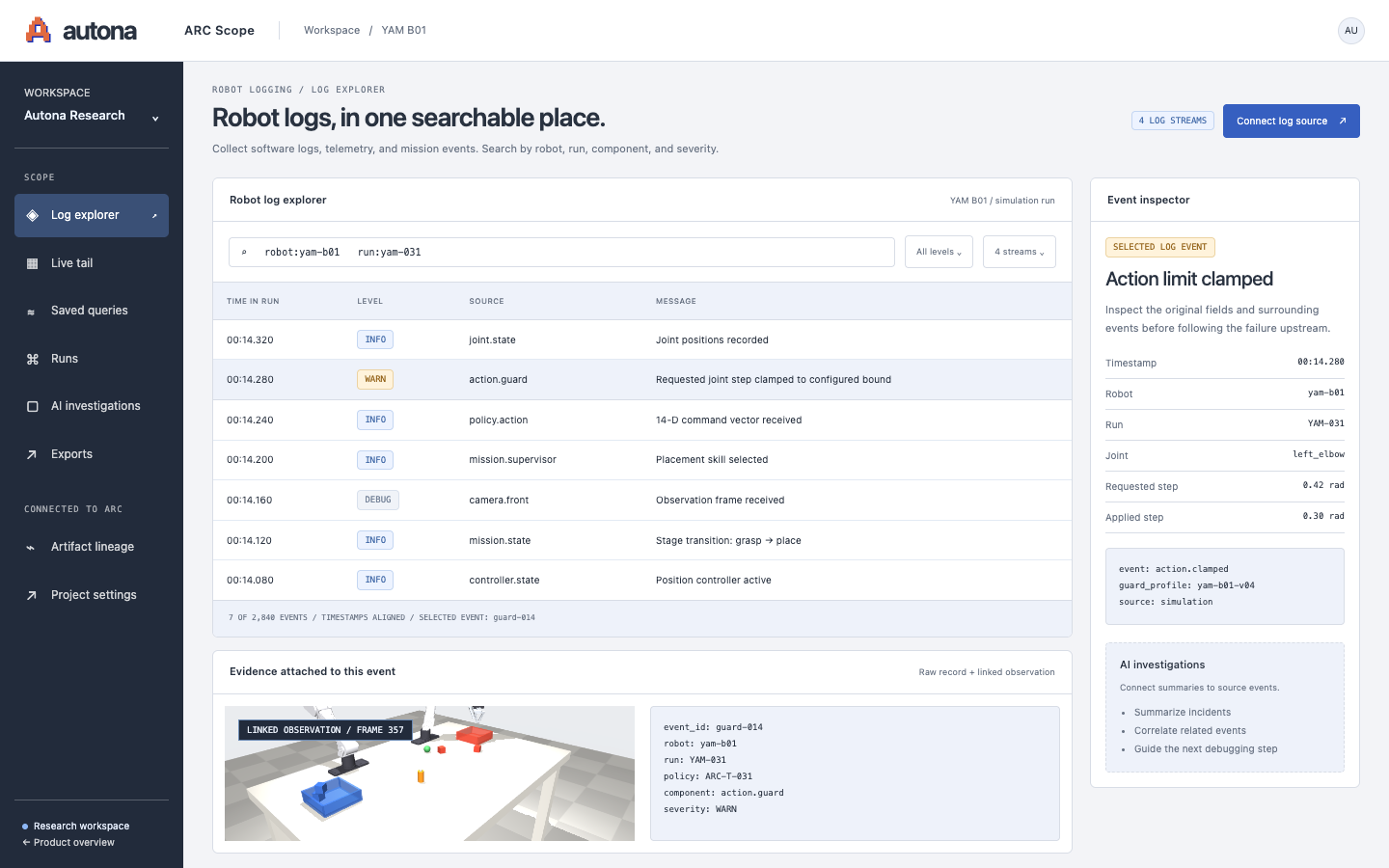Click the AI investigations square icon
1389x868 pixels.
pyautogui.click(x=32, y=406)
